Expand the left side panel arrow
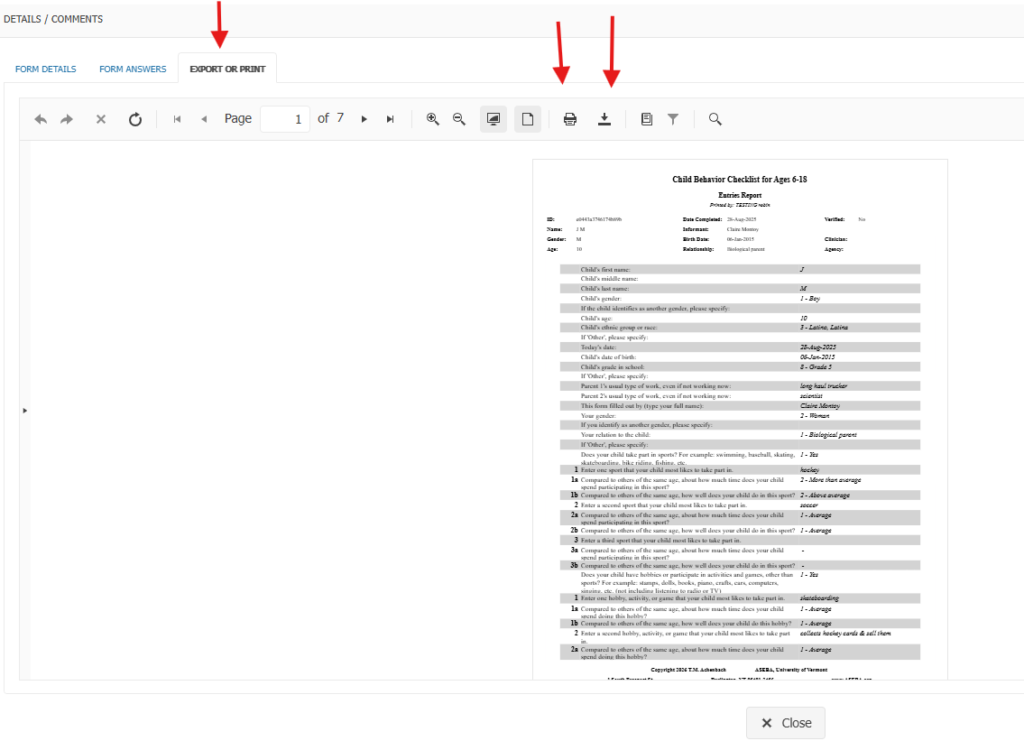 [x=25, y=410]
